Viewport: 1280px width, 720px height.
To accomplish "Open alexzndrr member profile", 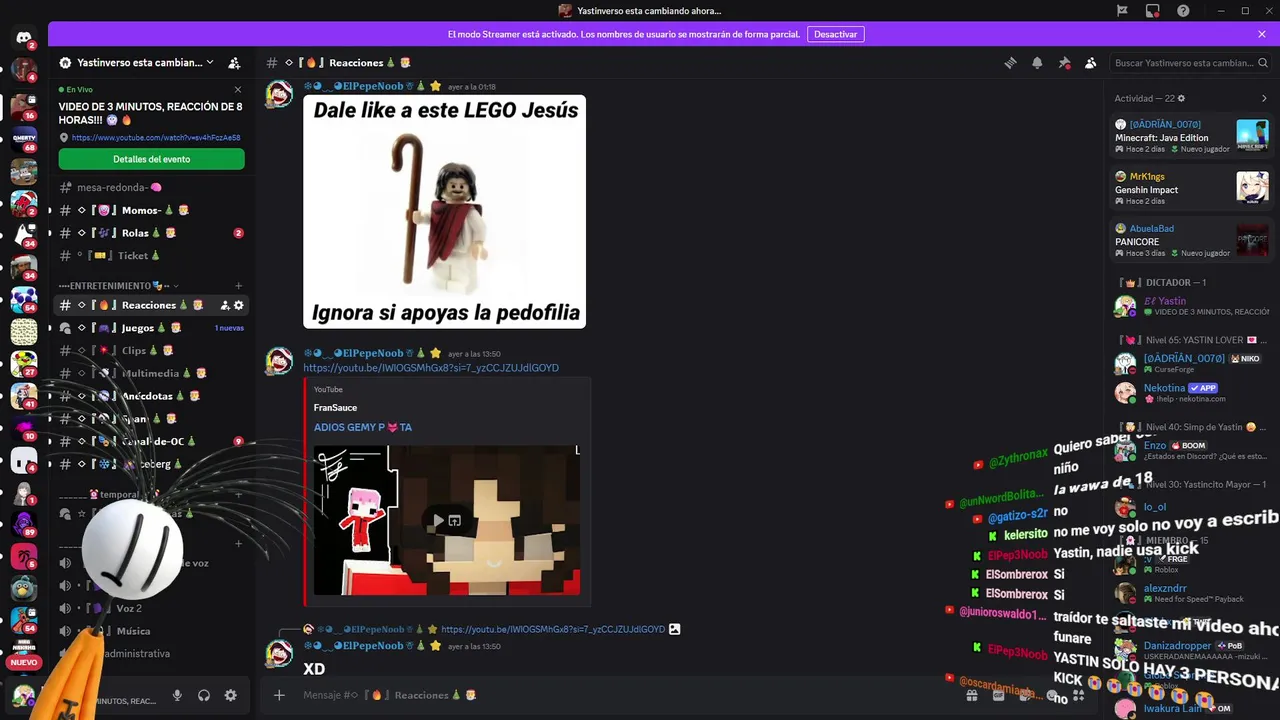I will click(1191, 593).
